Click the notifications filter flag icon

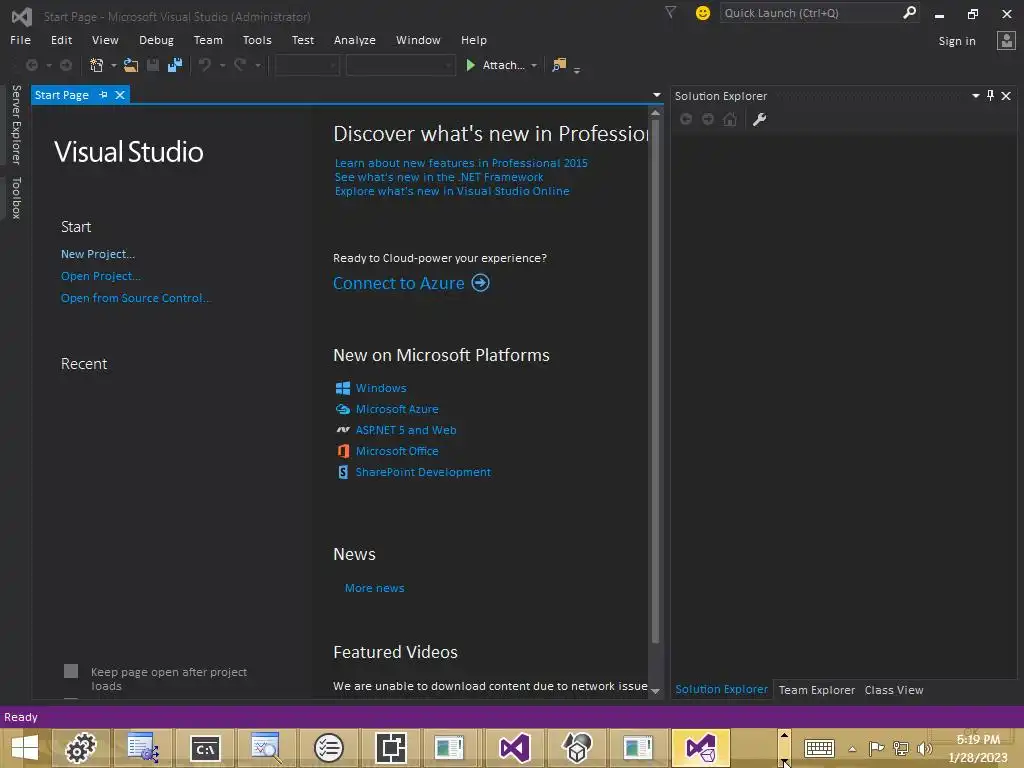pyautogui.click(x=670, y=12)
